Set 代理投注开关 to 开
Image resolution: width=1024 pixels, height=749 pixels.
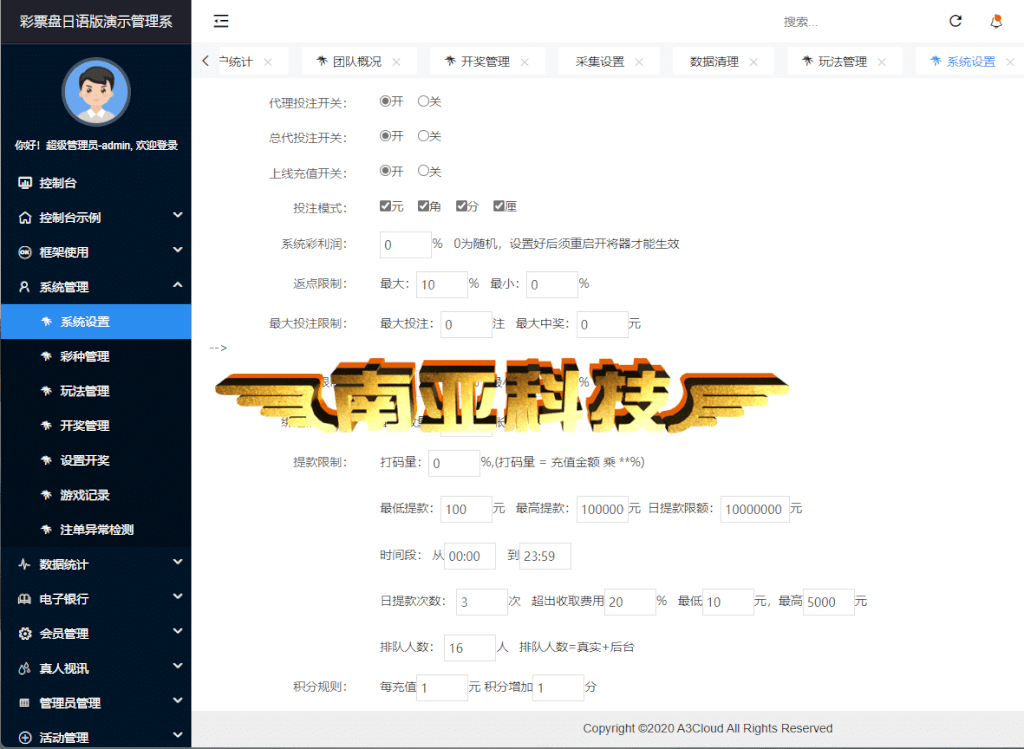click(x=385, y=101)
